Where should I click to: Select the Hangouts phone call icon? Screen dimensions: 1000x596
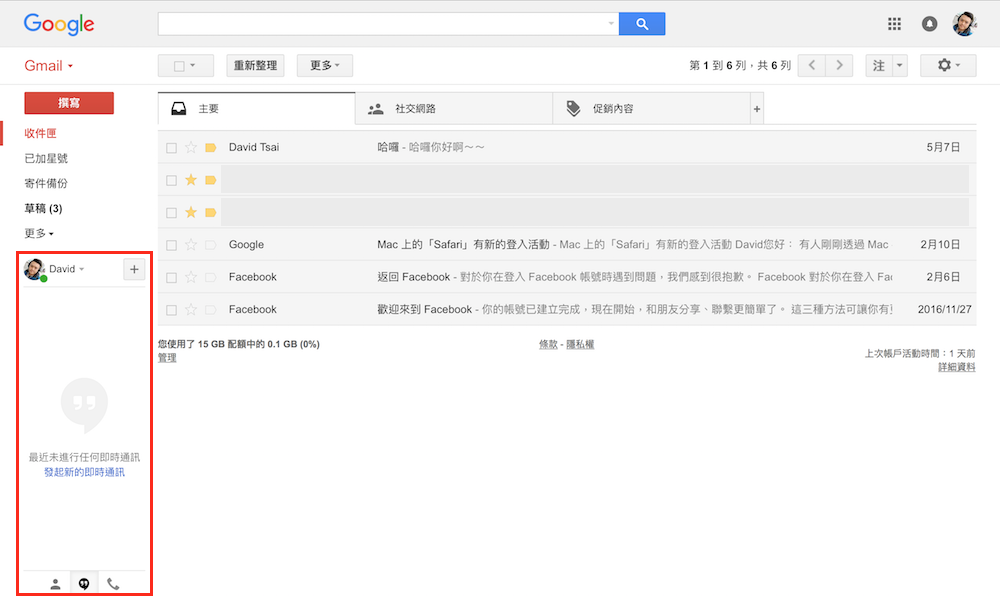coord(113,582)
